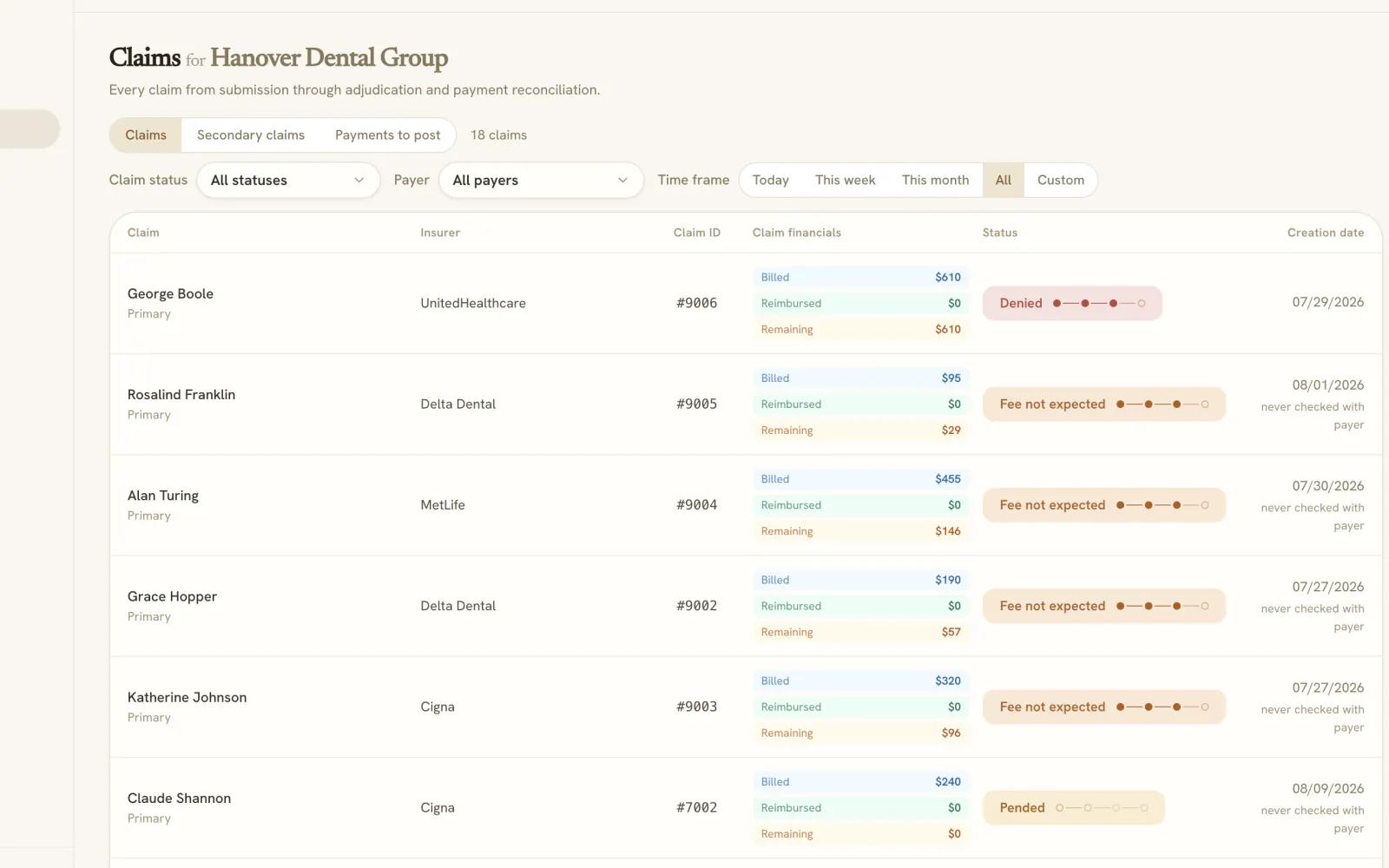
Task: Click the 08/09/2026 creation date
Action: 1327,789
